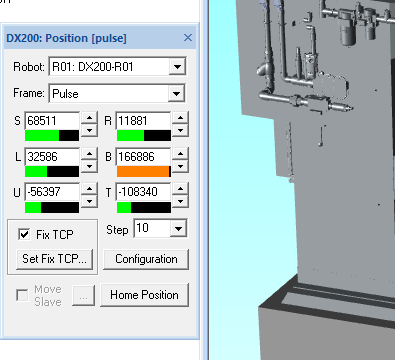This screenshot has width=395, height=360.
Task: Click the T axis value field -108340
Action: pyautogui.click(x=143, y=192)
